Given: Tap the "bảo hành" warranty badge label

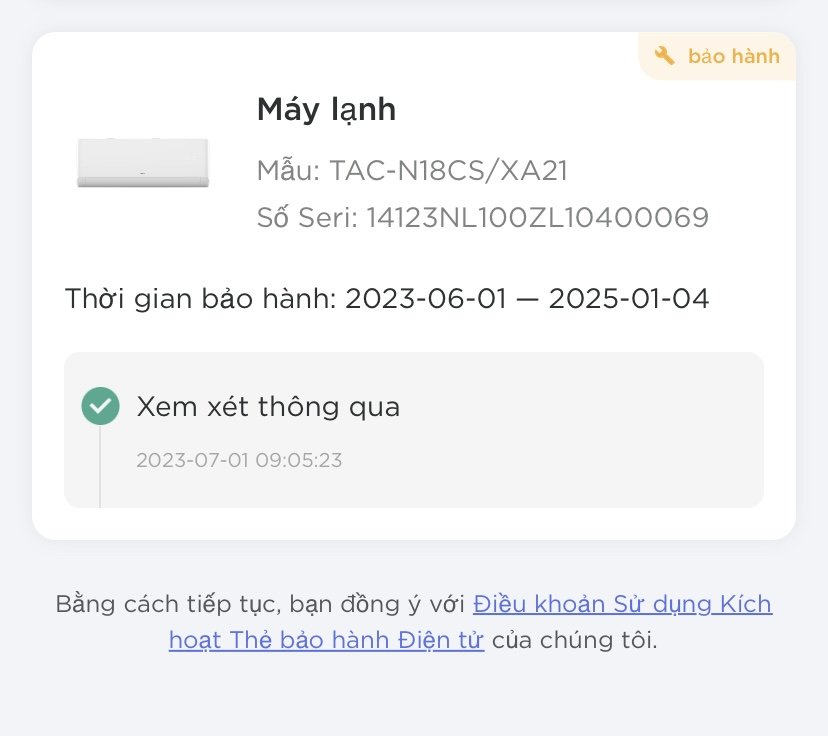Looking at the screenshot, I should click(733, 56).
